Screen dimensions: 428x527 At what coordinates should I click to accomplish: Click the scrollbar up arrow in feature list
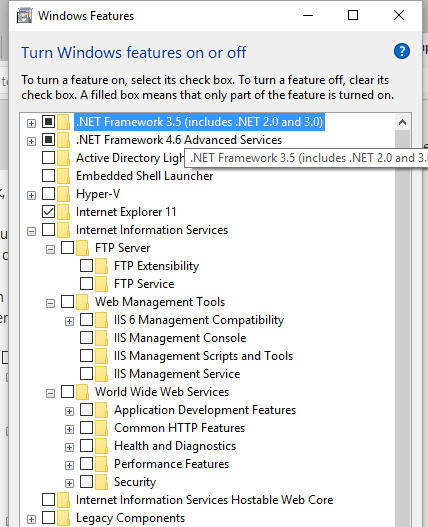click(402, 122)
